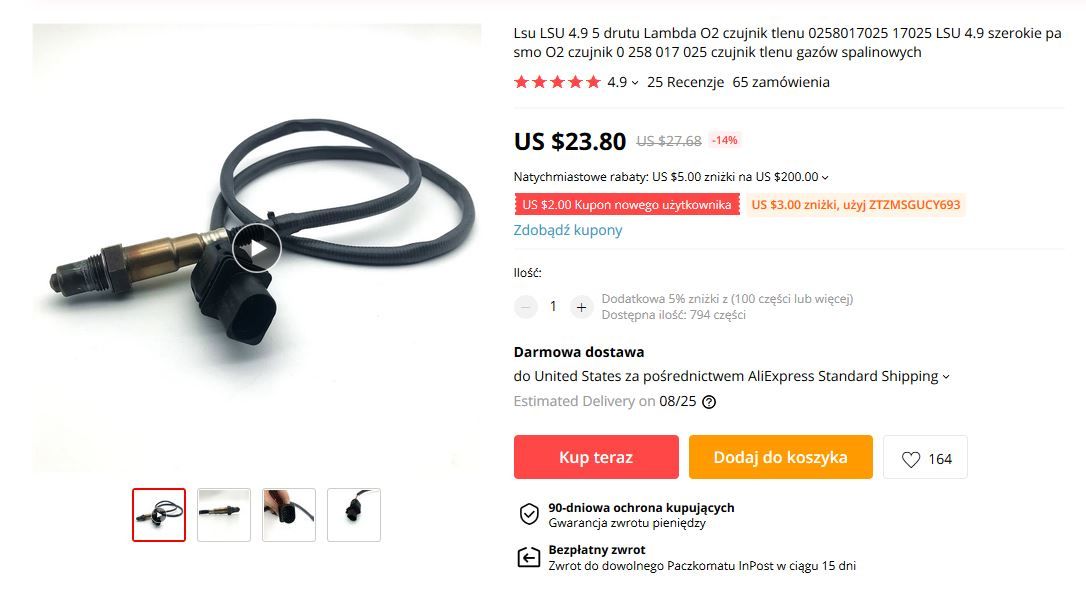Screen dimensions: 1086x613
Task: Select the second straight sensor thumbnail
Action: (224, 515)
